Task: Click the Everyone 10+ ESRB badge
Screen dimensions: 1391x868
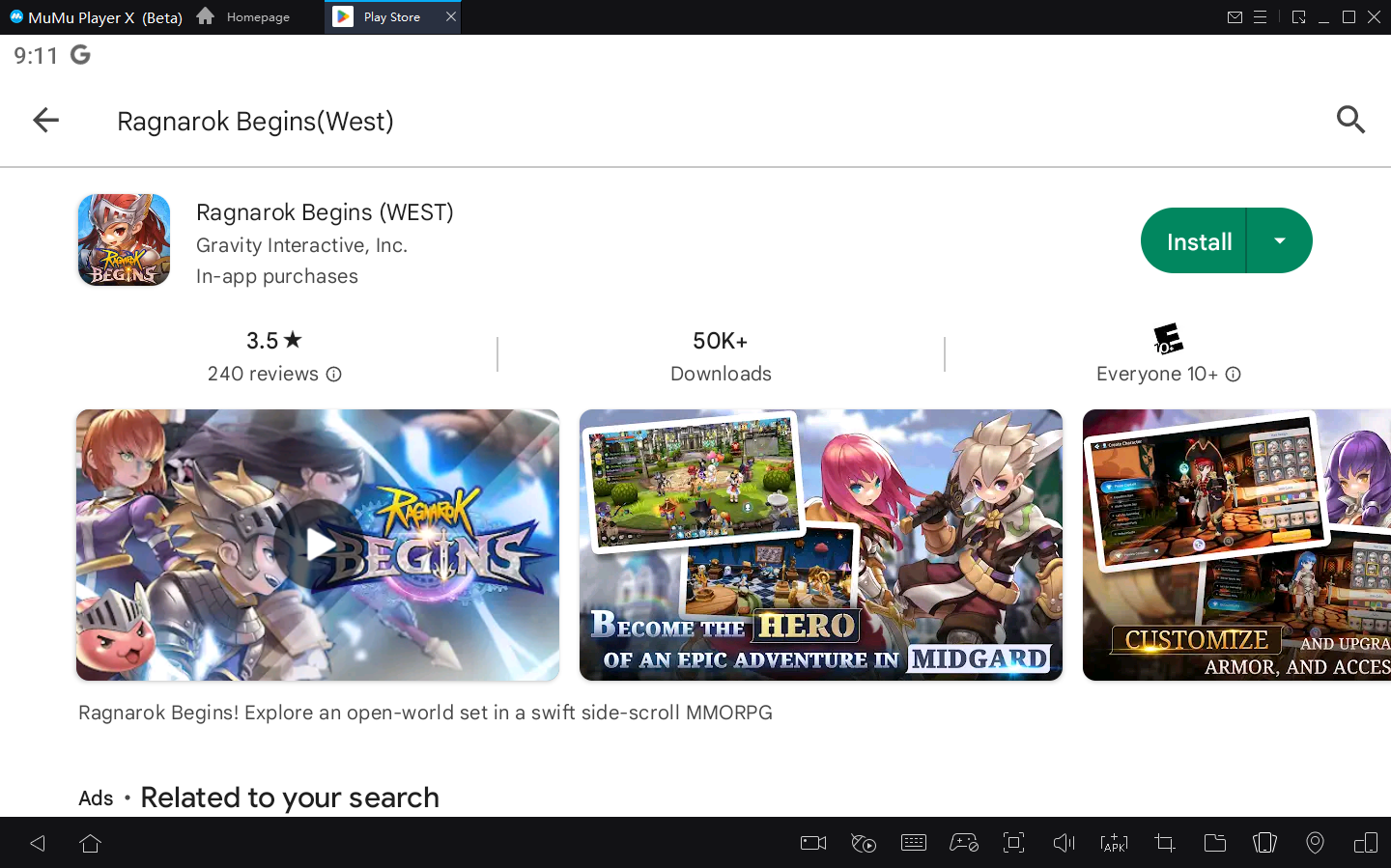Action: [x=1169, y=339]
